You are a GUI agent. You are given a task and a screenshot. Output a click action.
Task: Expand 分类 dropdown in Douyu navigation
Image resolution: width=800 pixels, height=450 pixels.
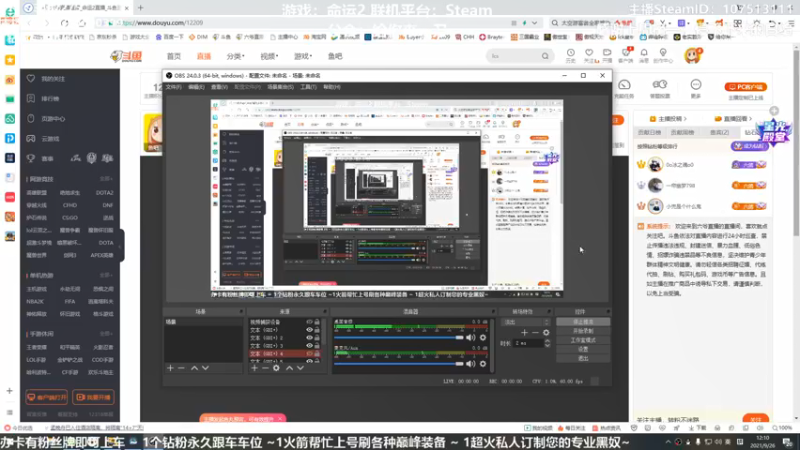[x=236, y=56]
